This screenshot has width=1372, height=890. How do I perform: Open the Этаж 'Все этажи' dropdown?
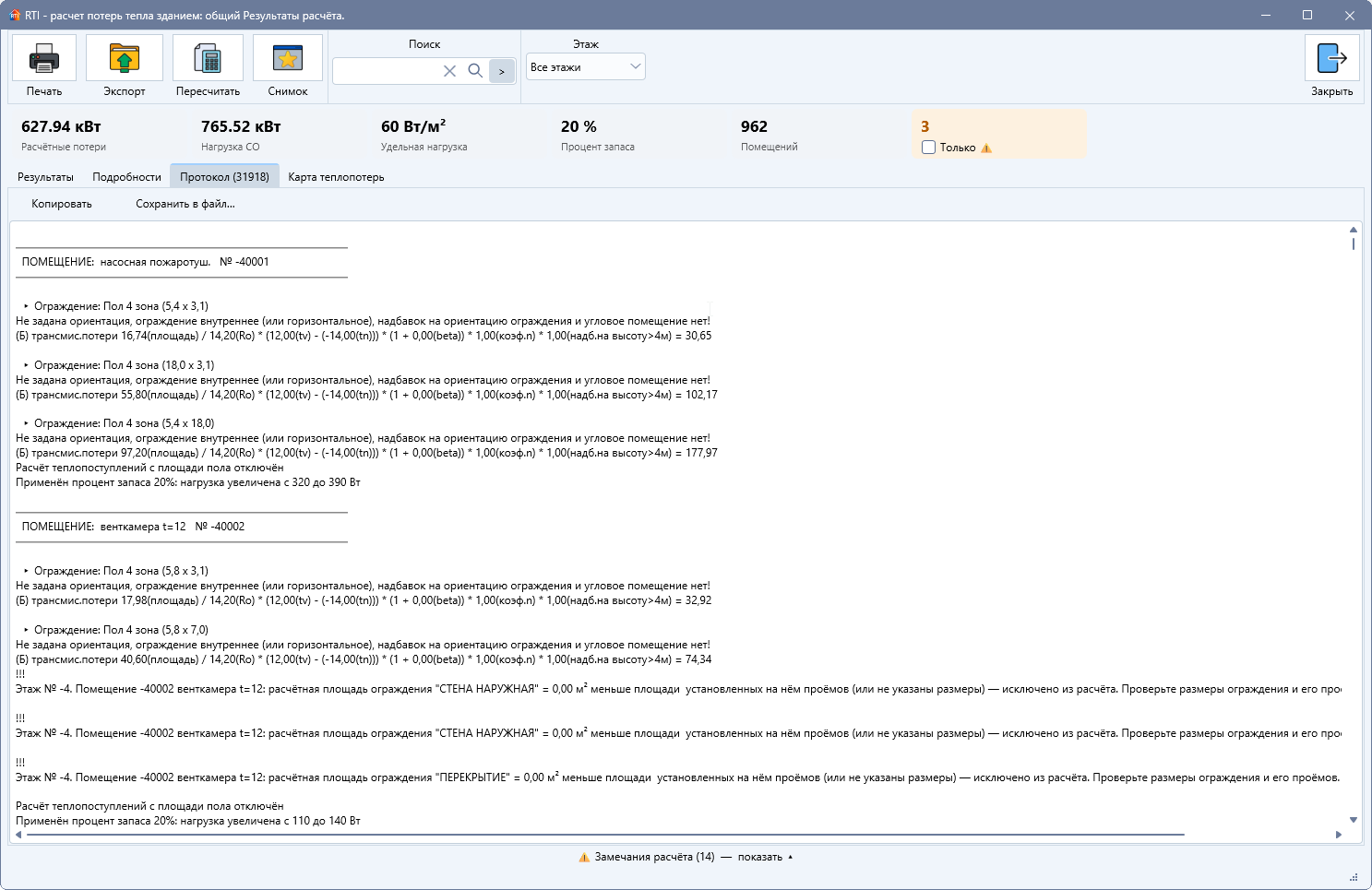[586, 66]
